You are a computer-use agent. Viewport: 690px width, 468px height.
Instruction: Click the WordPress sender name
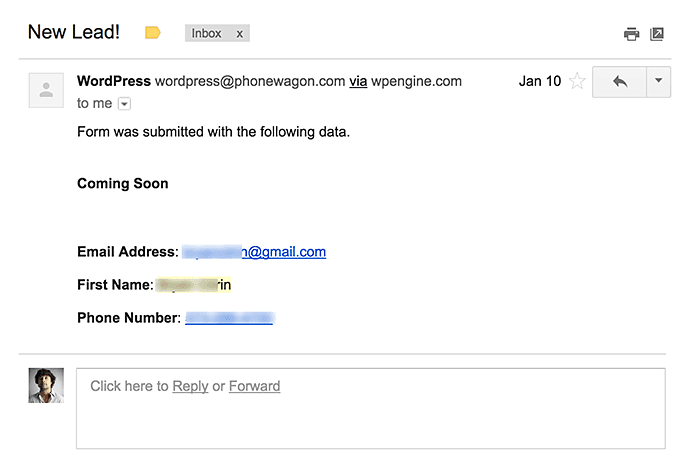pyautogui.click(x=114, y=81)
